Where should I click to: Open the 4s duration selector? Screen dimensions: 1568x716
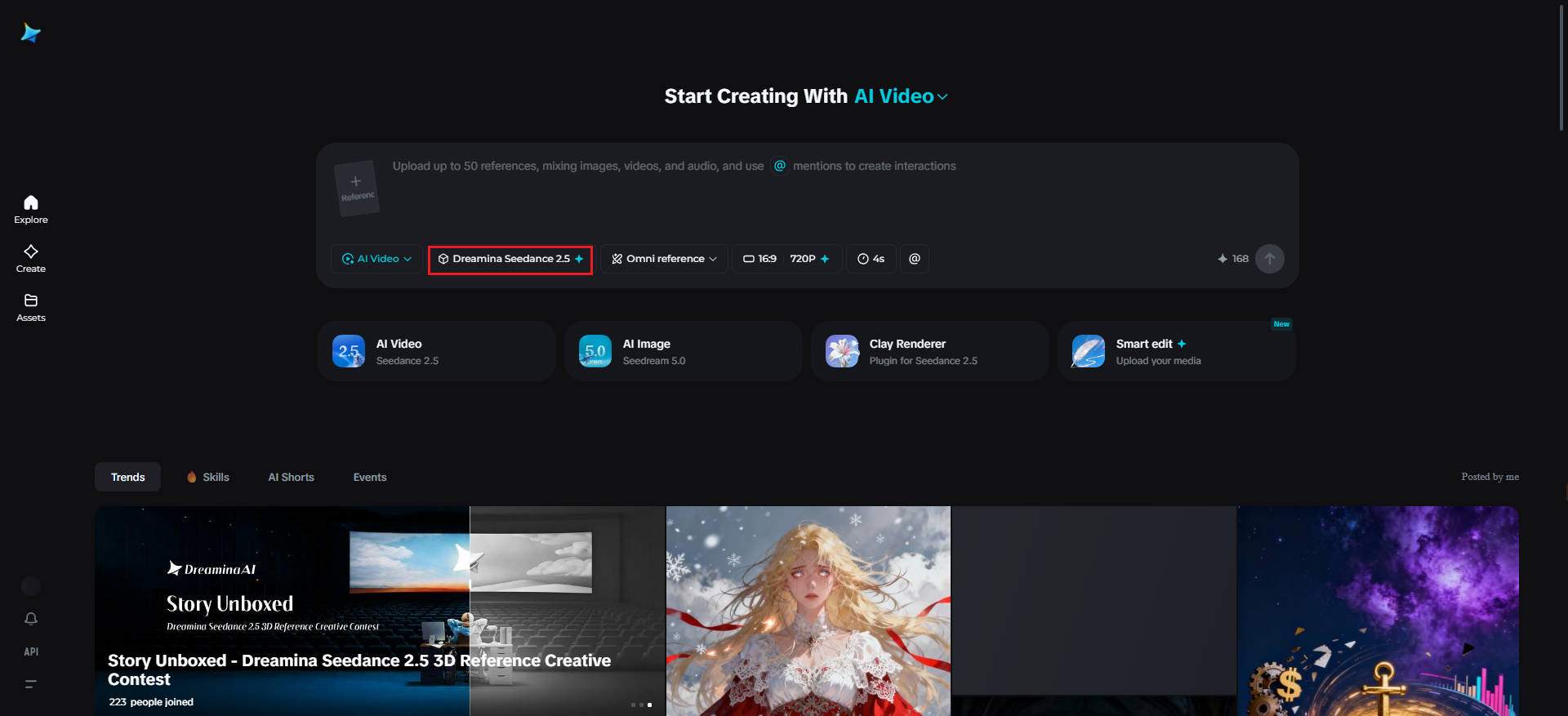871,259
